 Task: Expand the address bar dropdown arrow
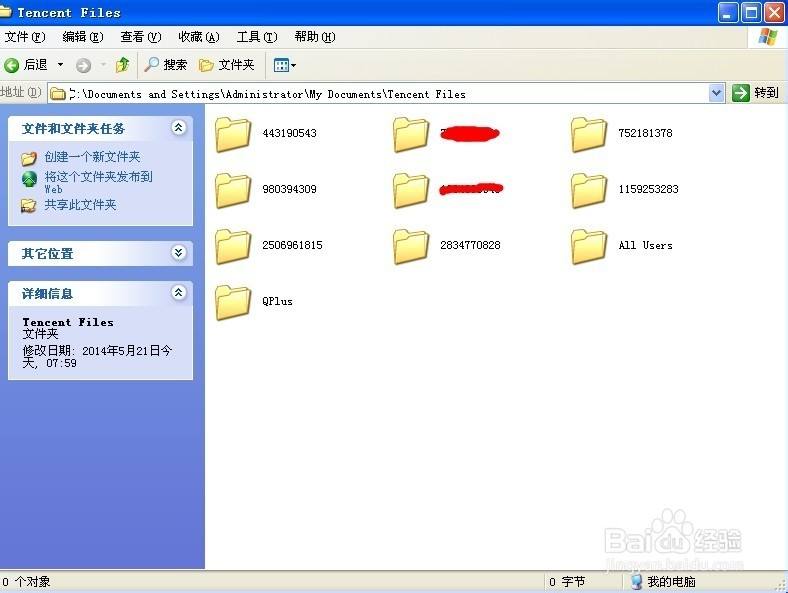pos(716,93)
